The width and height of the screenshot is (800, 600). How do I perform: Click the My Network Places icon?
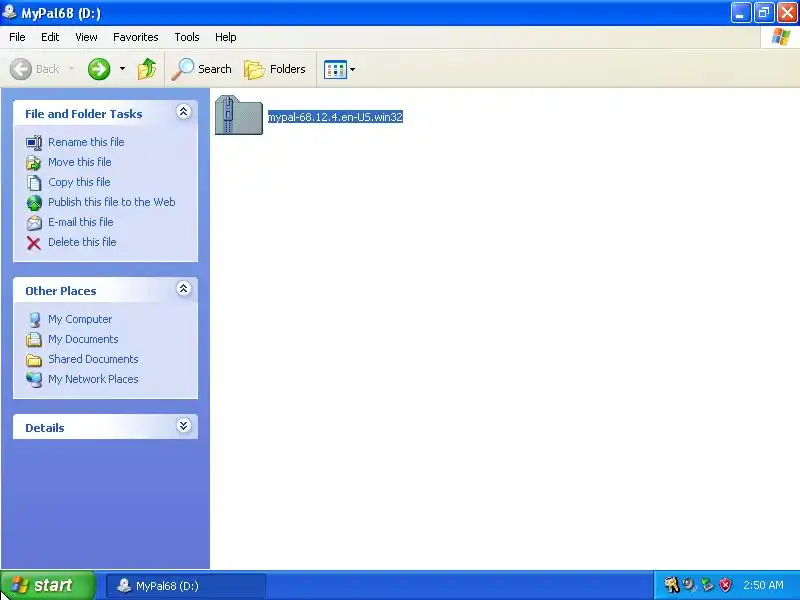[34, 380]
